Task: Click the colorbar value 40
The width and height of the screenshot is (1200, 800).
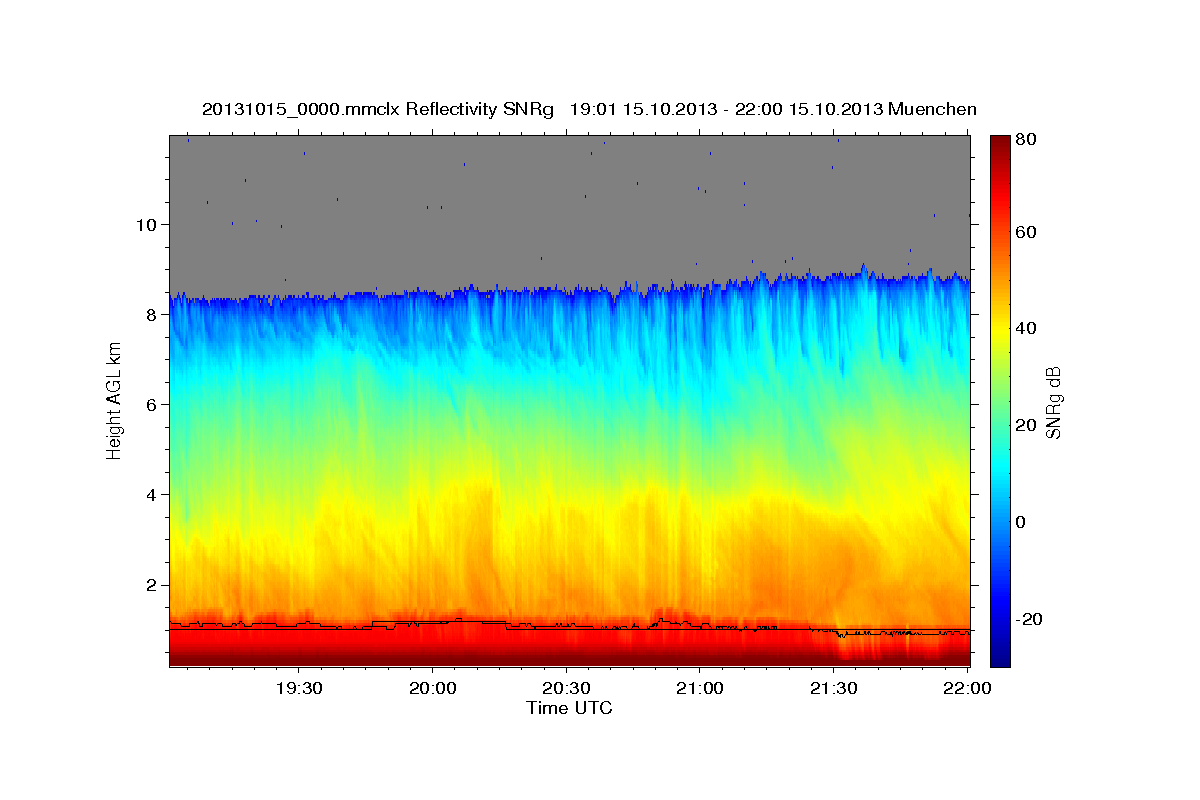Action: (x=1028, y=328)
